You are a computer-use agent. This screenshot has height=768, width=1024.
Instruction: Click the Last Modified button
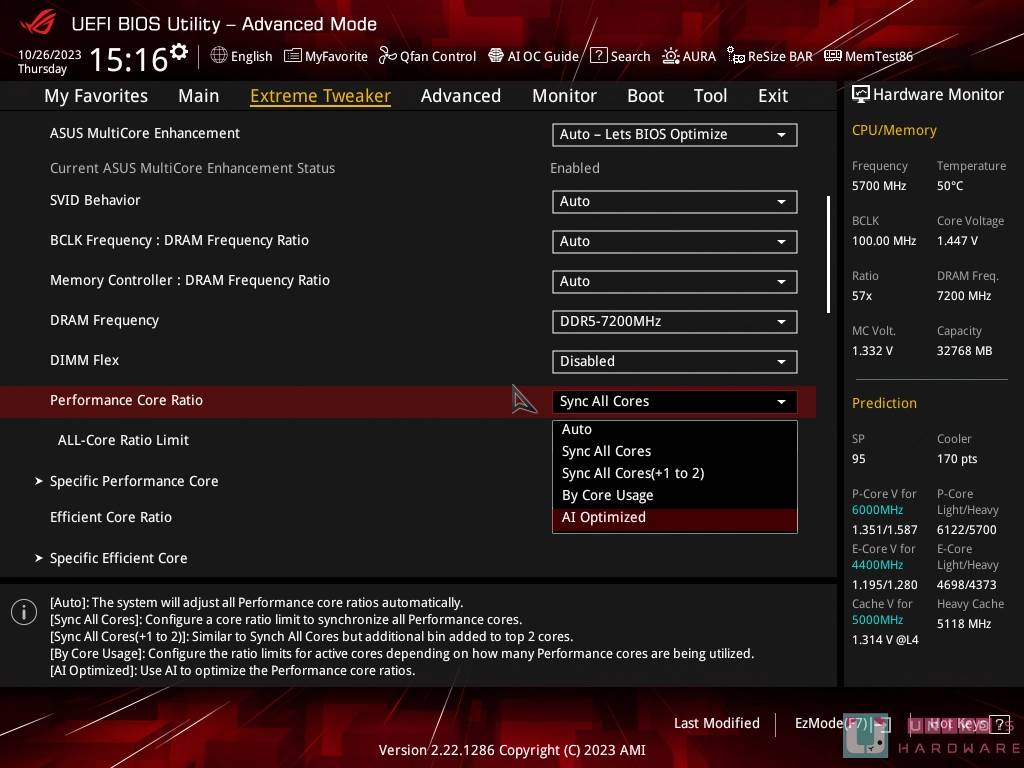click(x=716, y=723)
